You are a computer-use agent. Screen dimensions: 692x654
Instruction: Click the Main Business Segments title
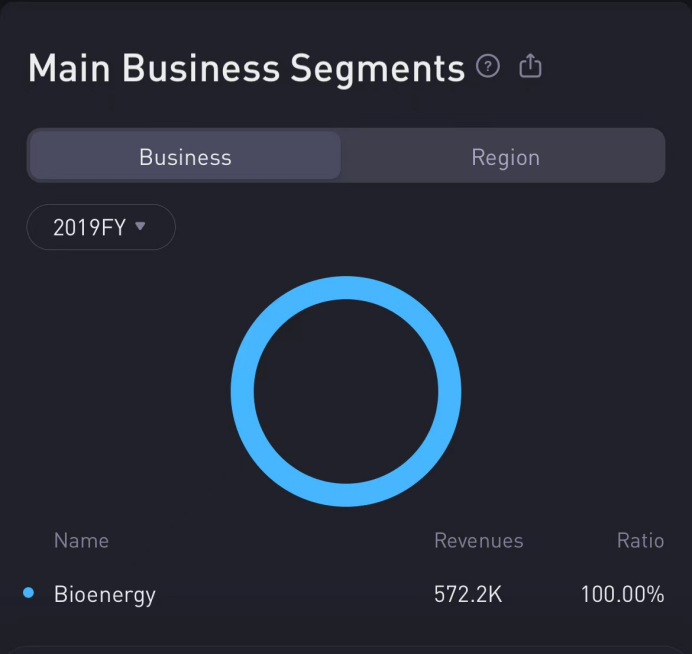pos(246,69)
